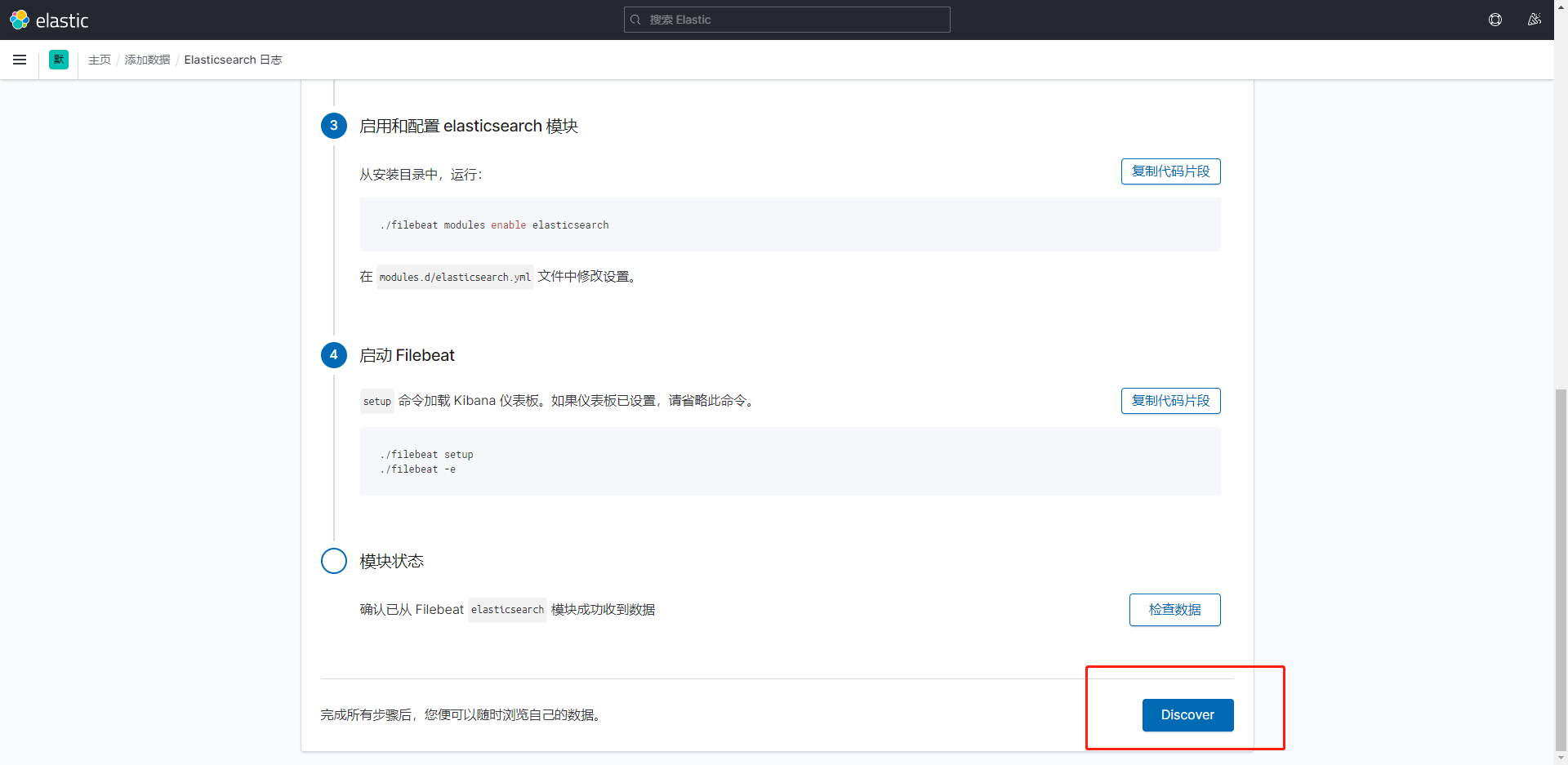
Task: Open the newsfeed icon in header
Action: (x=1535, y=20)
